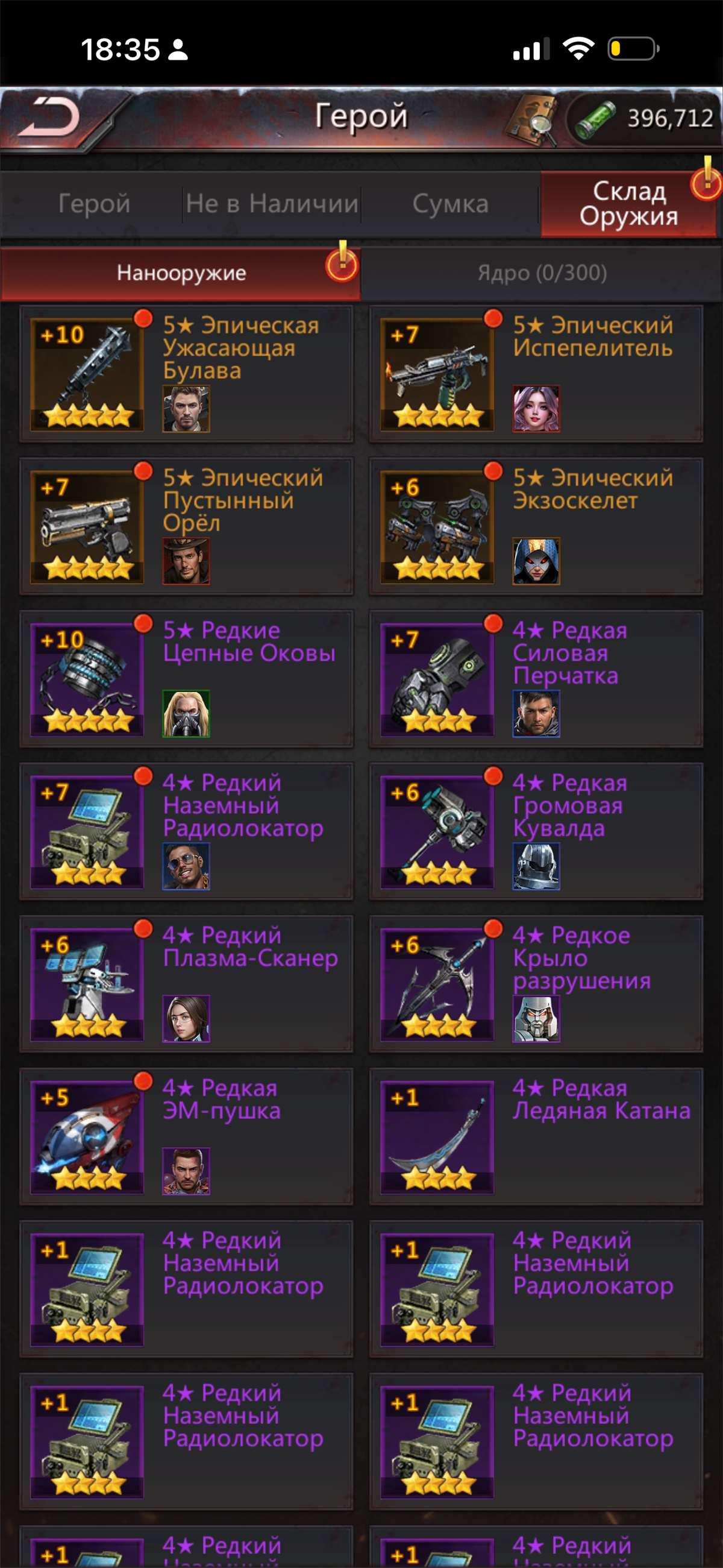Screen dimensions: 723x1568
Task: Select the Экзоскелет weapon icon
Action: click(x=437, y=527)
